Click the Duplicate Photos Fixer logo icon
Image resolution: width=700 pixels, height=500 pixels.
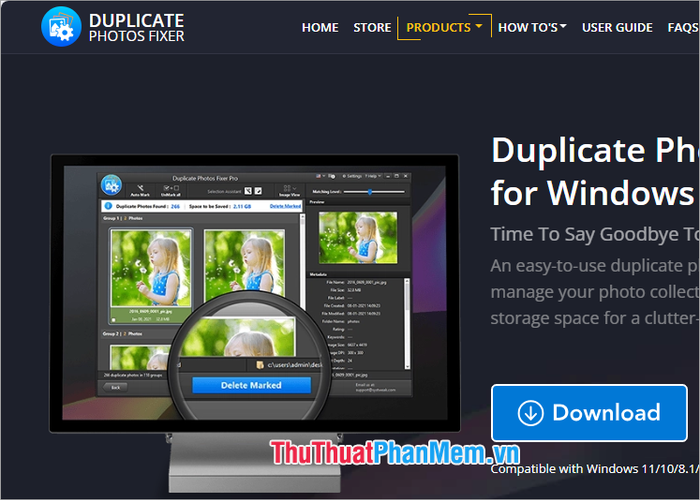[61, 26]
